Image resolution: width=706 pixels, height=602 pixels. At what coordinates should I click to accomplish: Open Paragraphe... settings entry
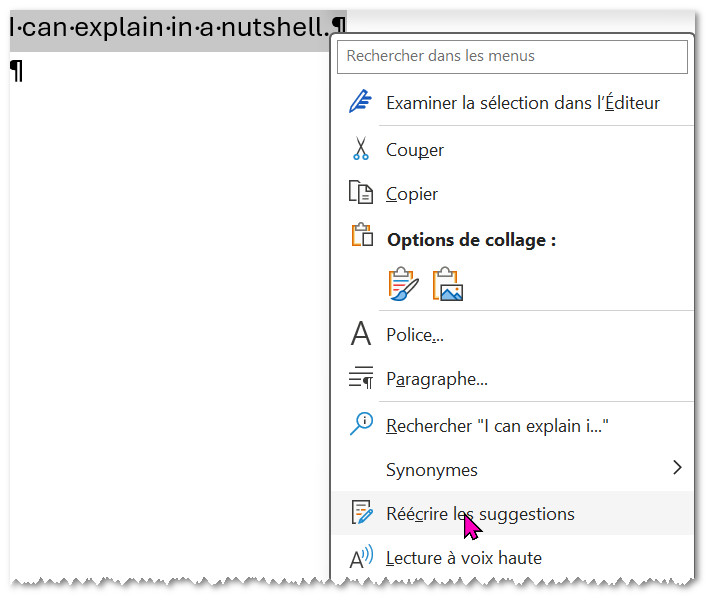tap(437, 380)
